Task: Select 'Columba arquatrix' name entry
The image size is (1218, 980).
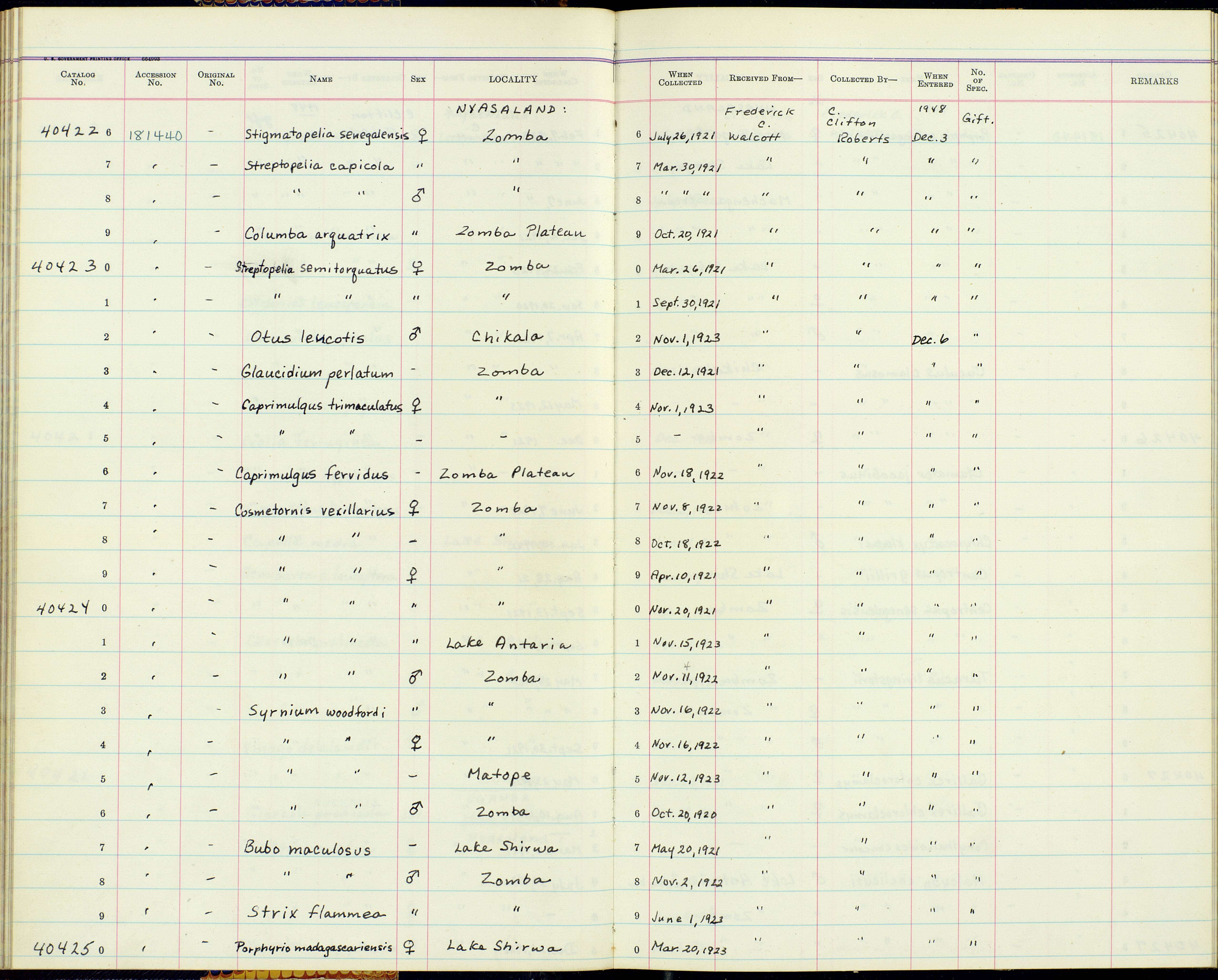Action: tap(317, 234)
